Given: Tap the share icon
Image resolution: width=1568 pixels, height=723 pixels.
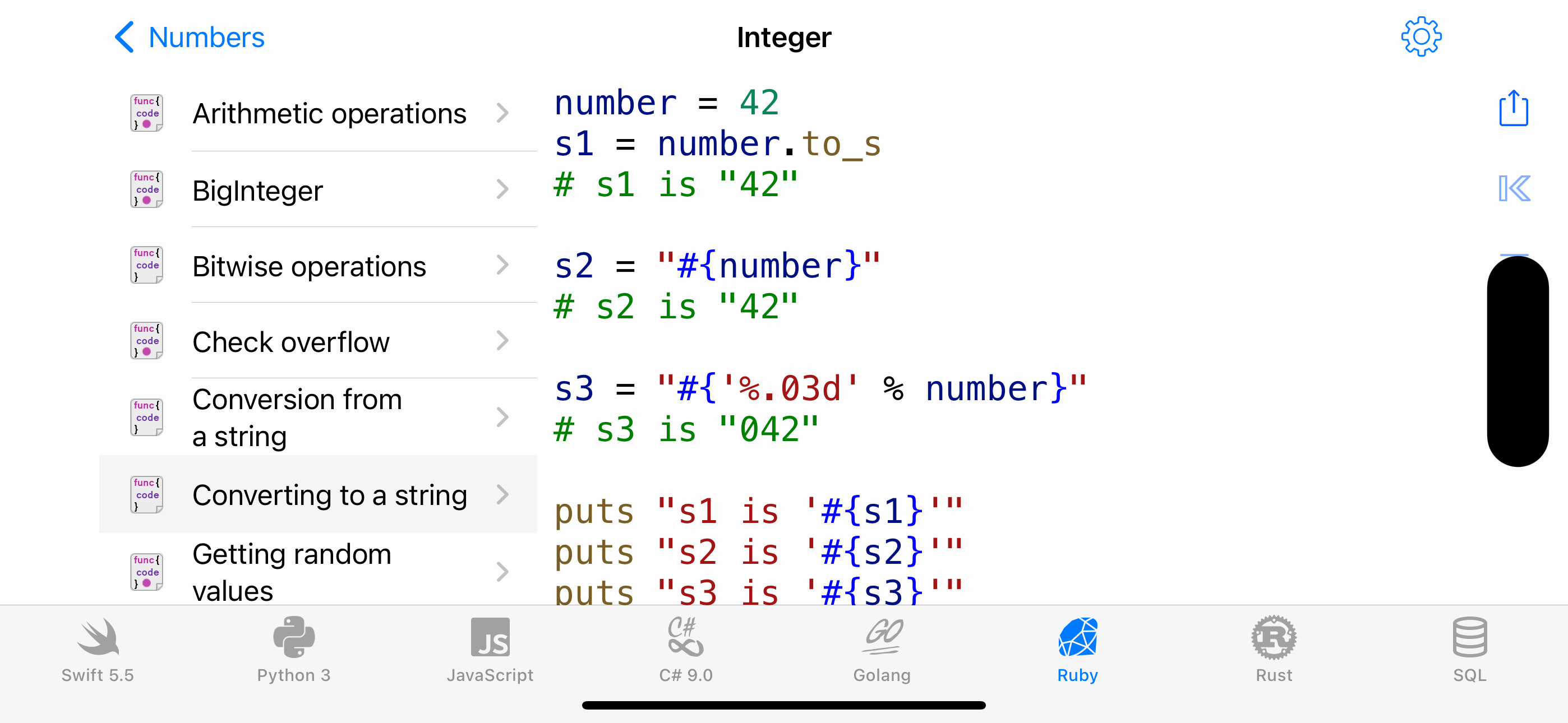Looking at the screenshot, I should click(1513, 108).
